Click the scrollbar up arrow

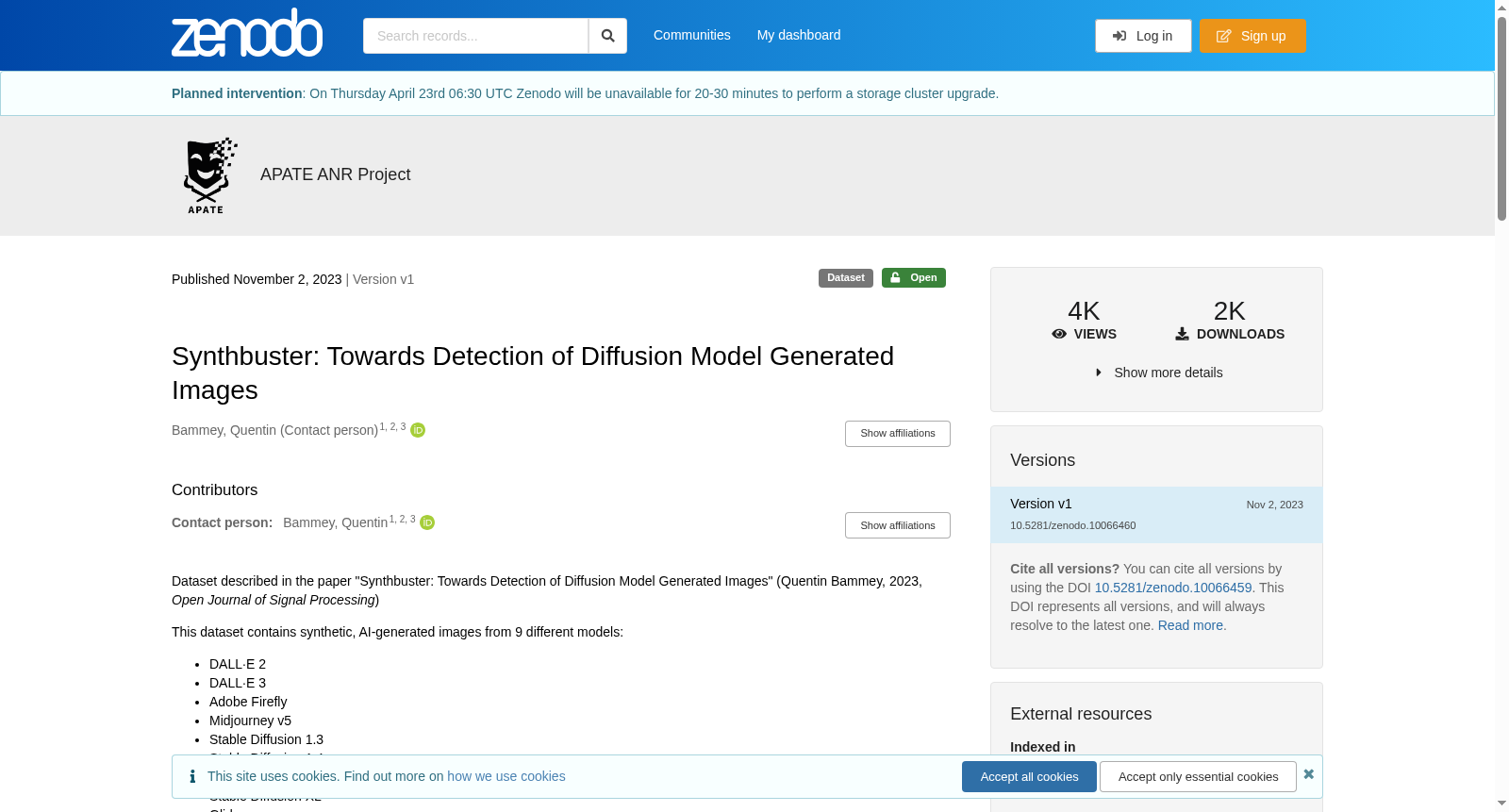coord(1501,8)
